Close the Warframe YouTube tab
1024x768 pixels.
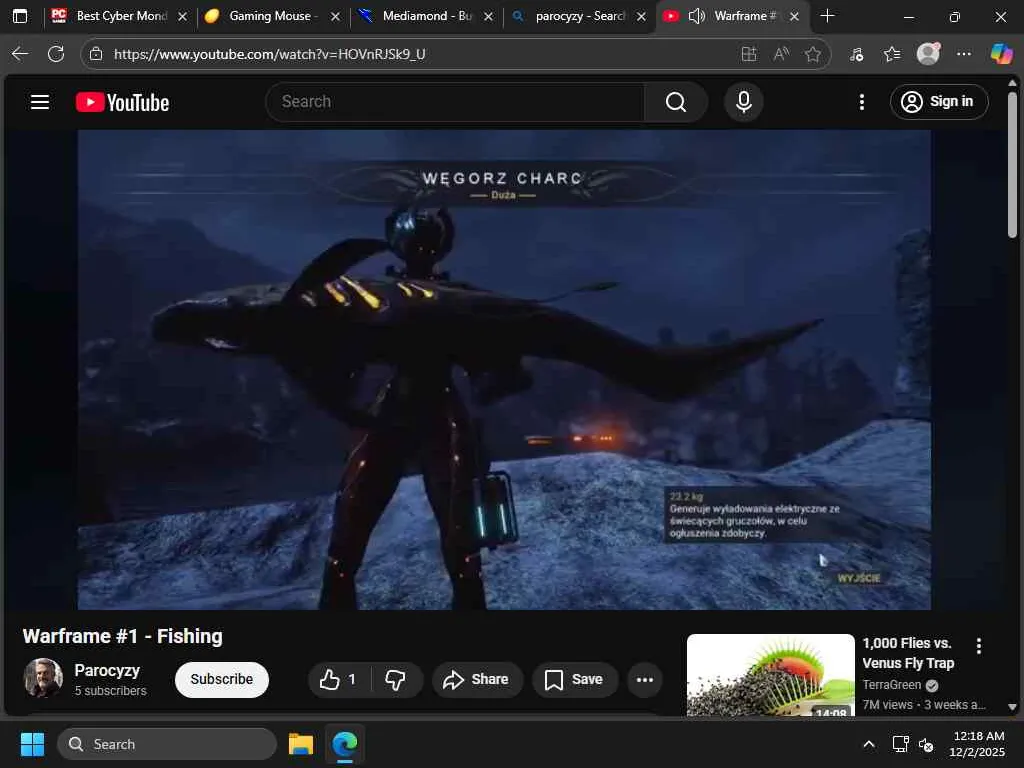click(794, 16)
